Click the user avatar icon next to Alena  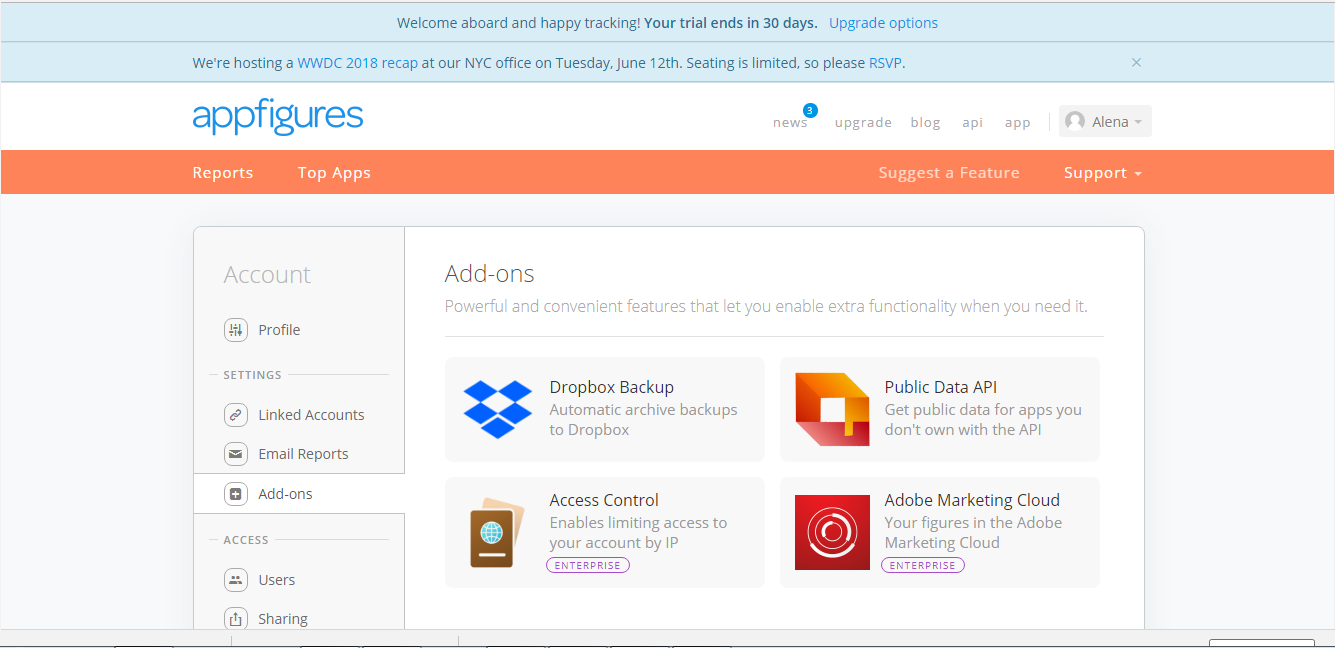pyautogui.click(x=1075, y=121)
